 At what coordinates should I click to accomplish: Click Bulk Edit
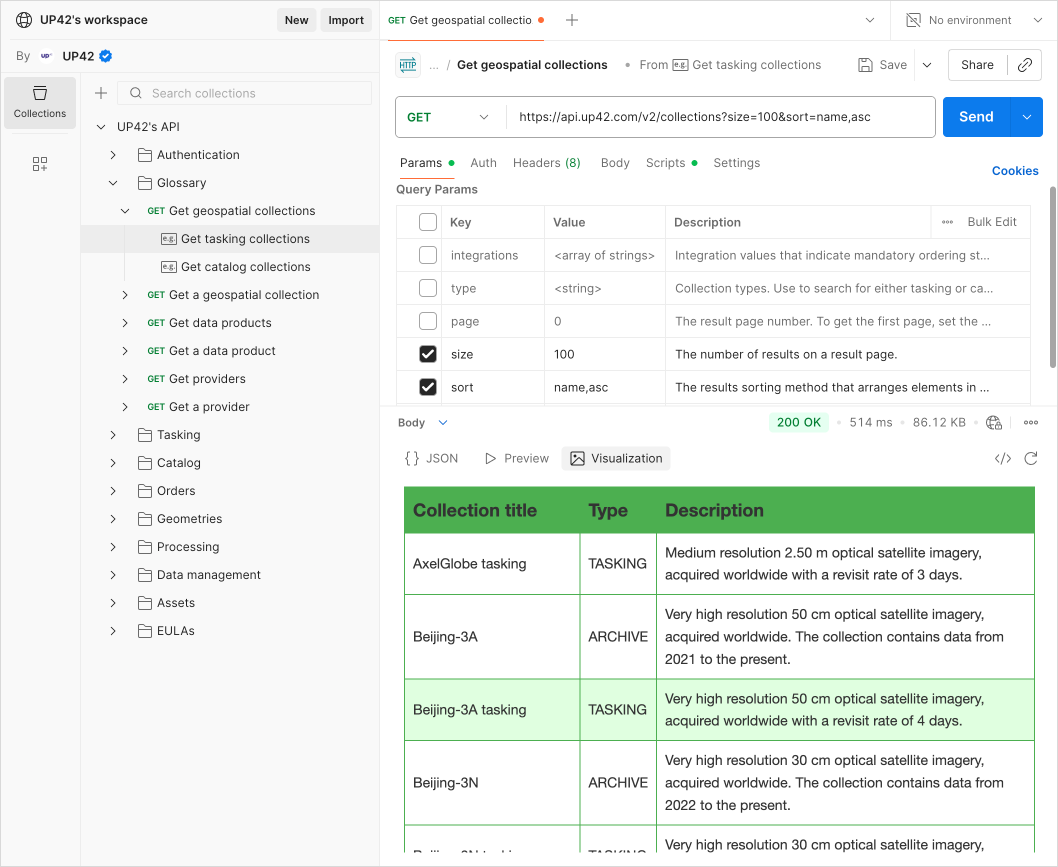(992, 222)
